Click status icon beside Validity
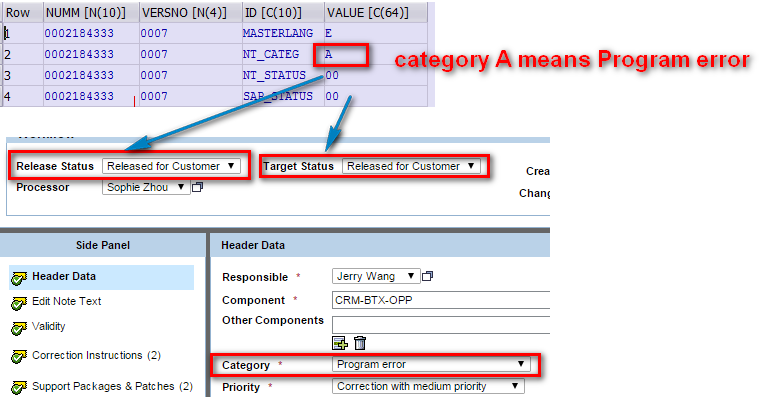763x397 pixels. (x=19, y=328)
